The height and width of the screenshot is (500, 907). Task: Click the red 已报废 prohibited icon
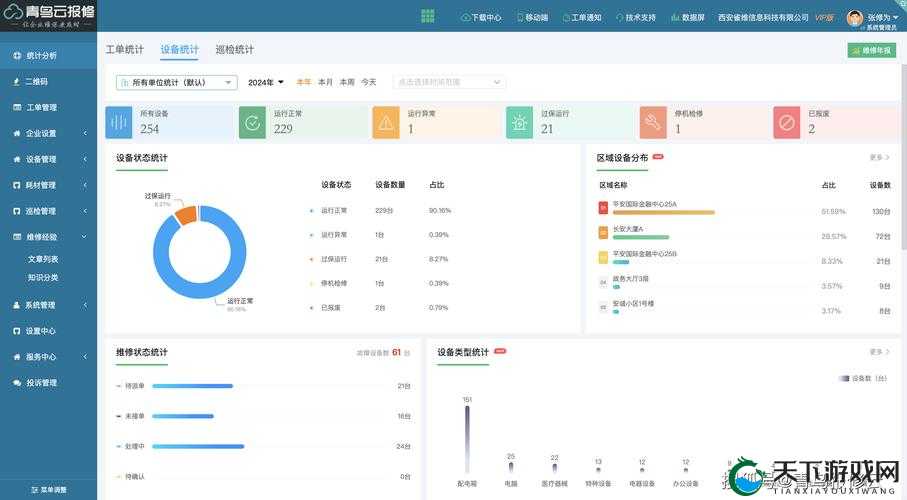[787, 123]
